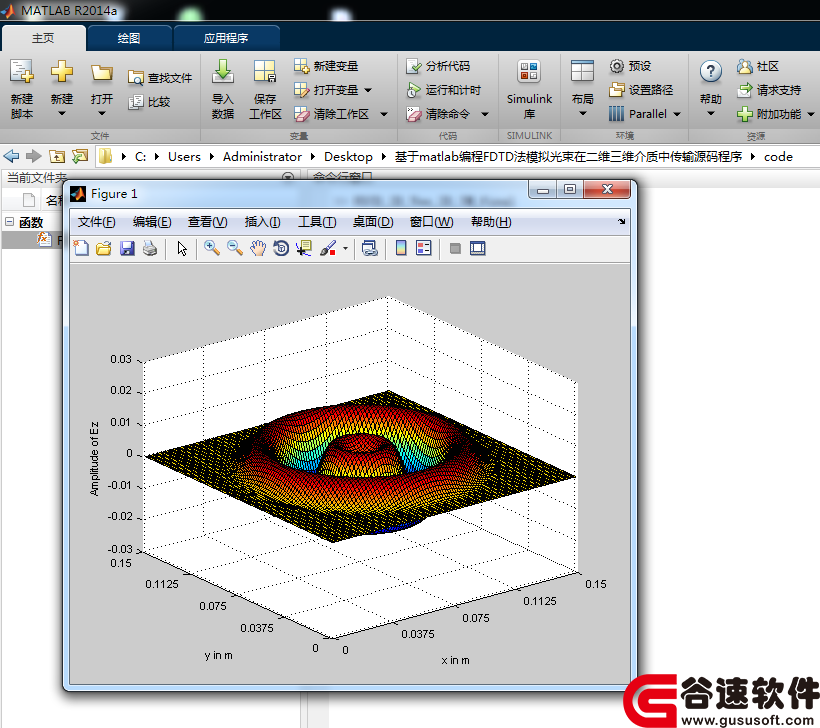This screenshot has height=728, width=820.
Task: Toggle the brush data tool
Action: tap(328, 248)
